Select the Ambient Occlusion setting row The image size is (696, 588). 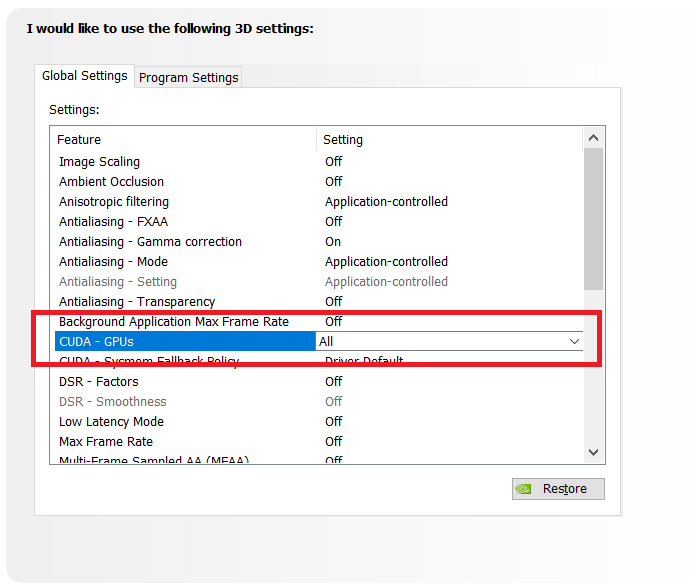click(111, 182)
